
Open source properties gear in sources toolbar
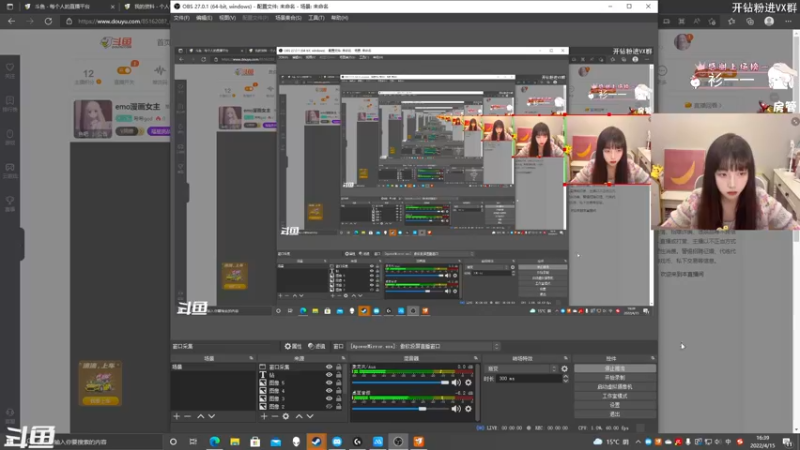pyautogui.click(x=286, y=416)
